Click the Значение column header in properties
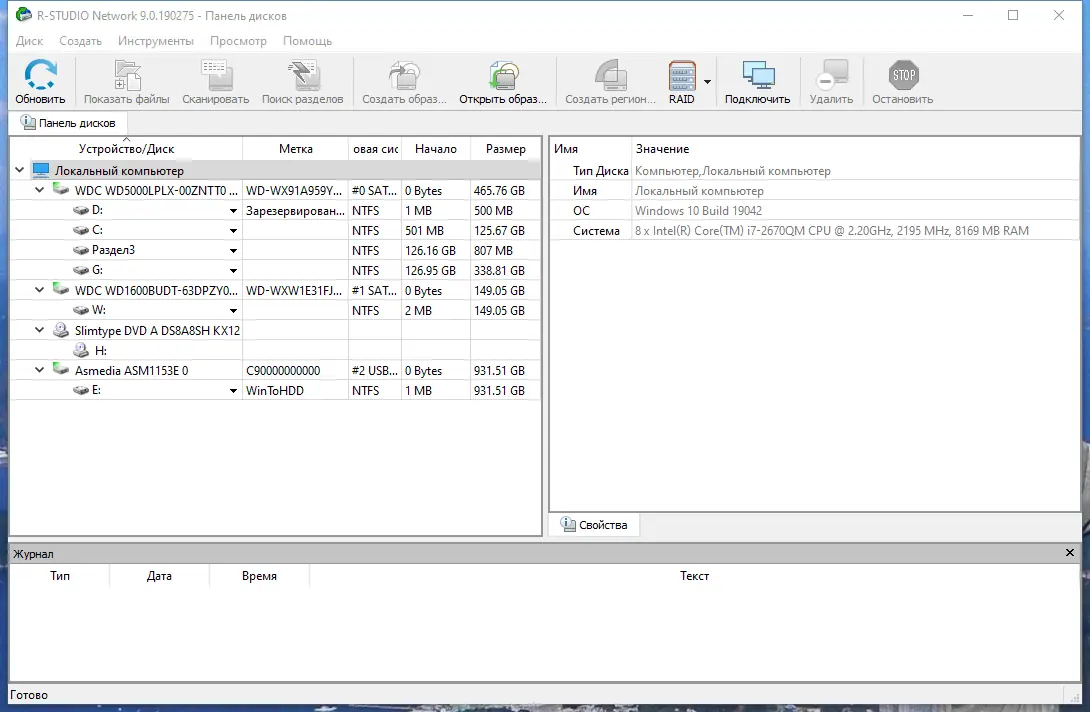The image size is (1090, 712). point(662,149)
